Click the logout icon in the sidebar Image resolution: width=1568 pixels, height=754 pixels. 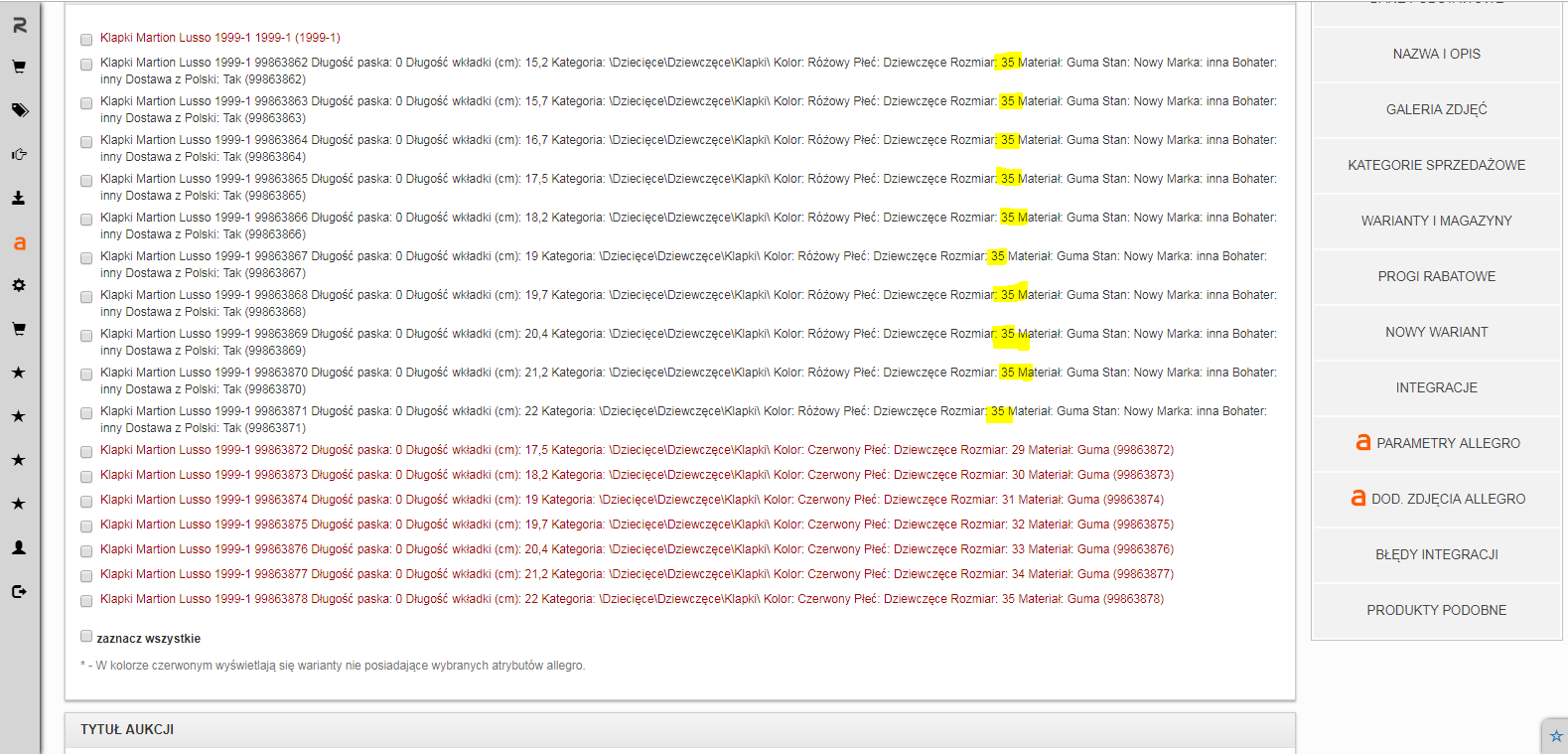tap(19, 592)
